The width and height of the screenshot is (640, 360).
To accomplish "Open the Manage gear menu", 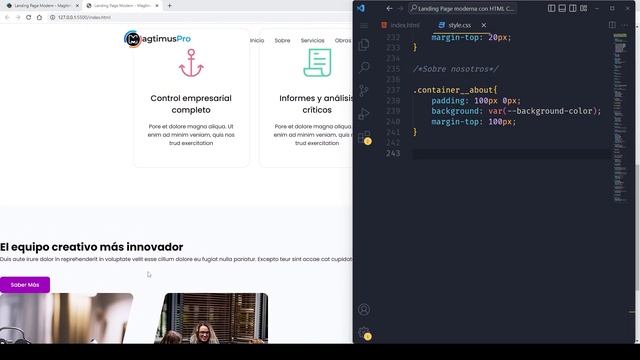I will [364, 333].
